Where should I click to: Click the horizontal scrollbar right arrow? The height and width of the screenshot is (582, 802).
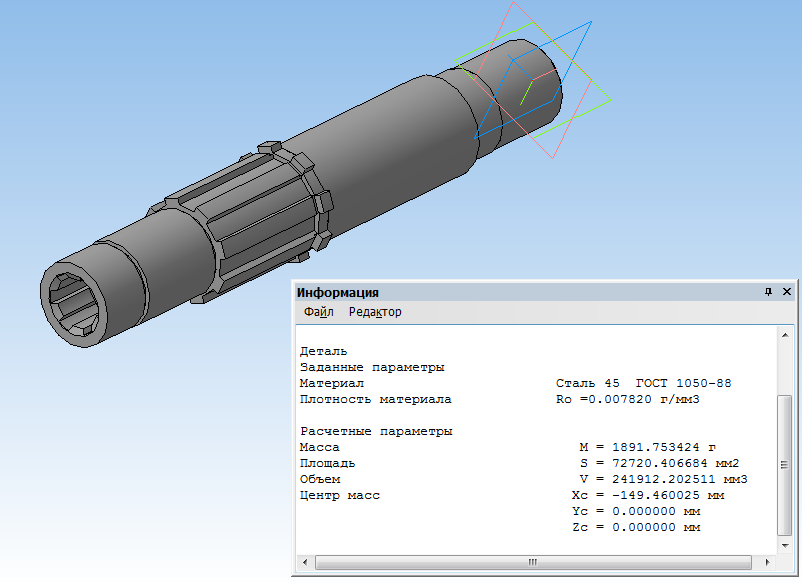[767, 562]
